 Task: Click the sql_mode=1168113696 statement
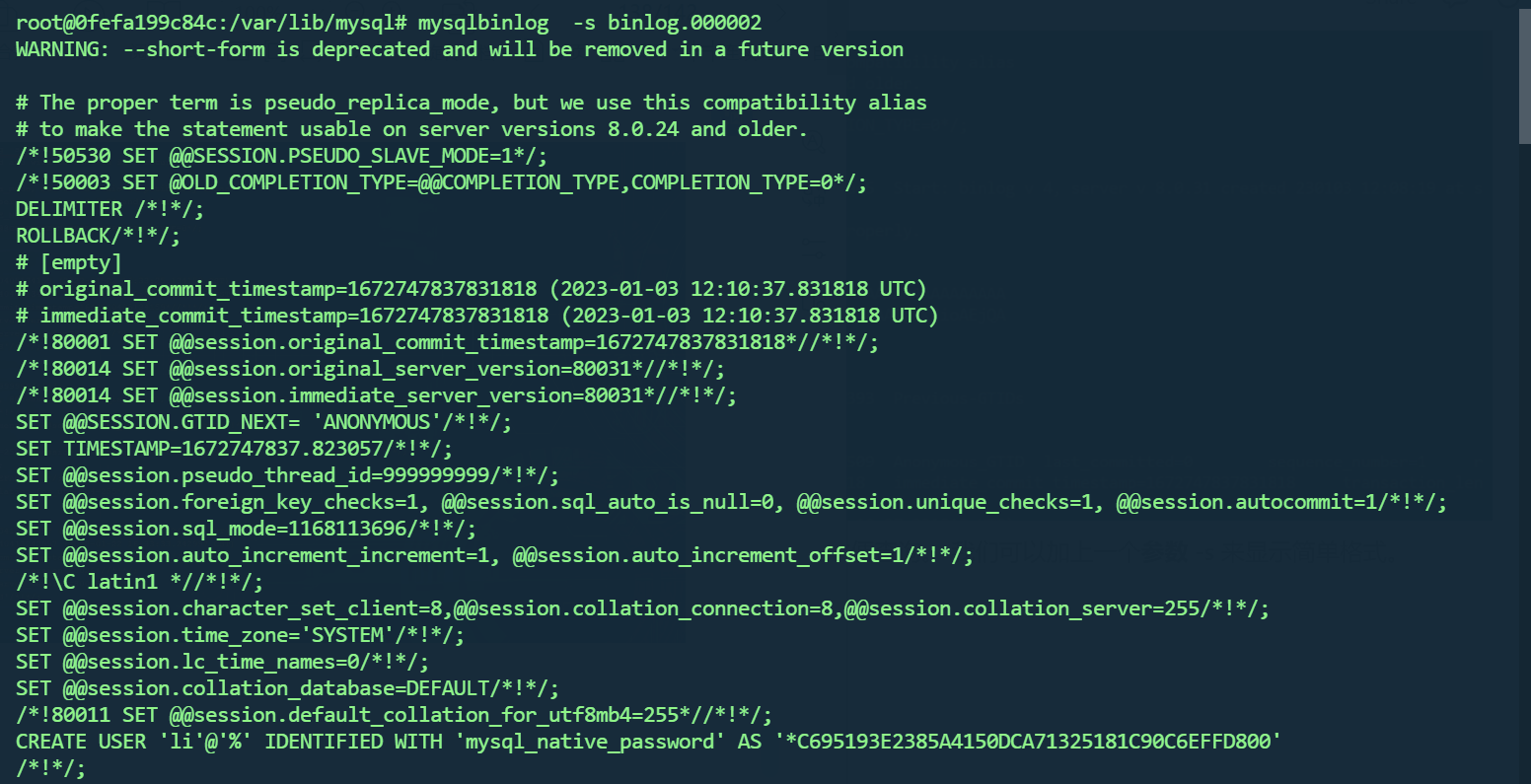click(246, 529)
